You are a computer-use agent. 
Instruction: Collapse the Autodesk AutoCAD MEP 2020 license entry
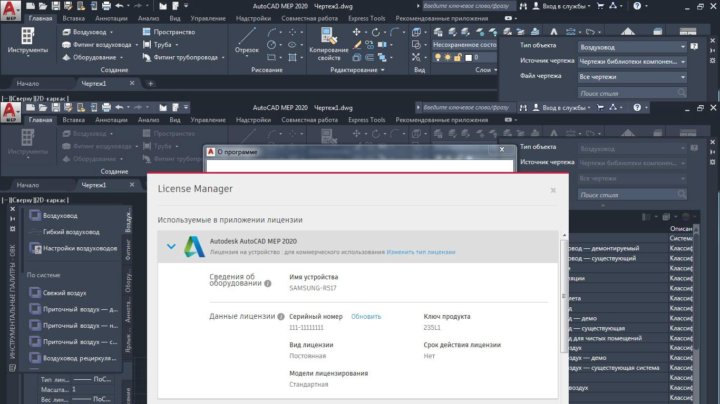[170, 246]
